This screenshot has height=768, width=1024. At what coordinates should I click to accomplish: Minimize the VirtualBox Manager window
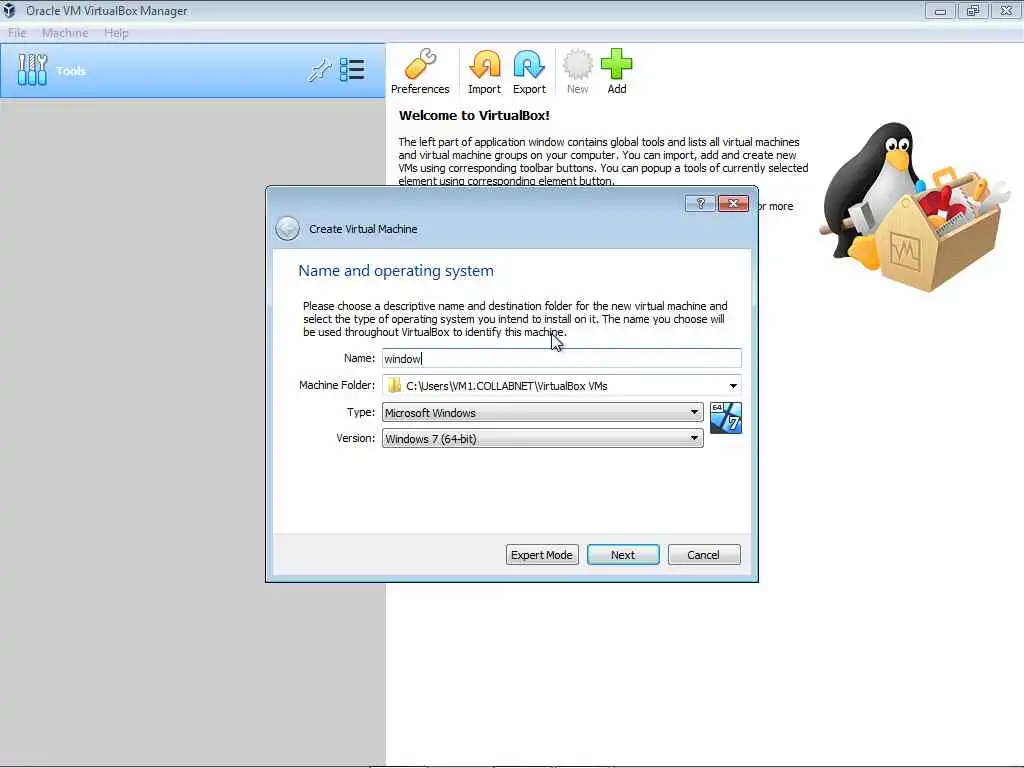tap(940, 10)
